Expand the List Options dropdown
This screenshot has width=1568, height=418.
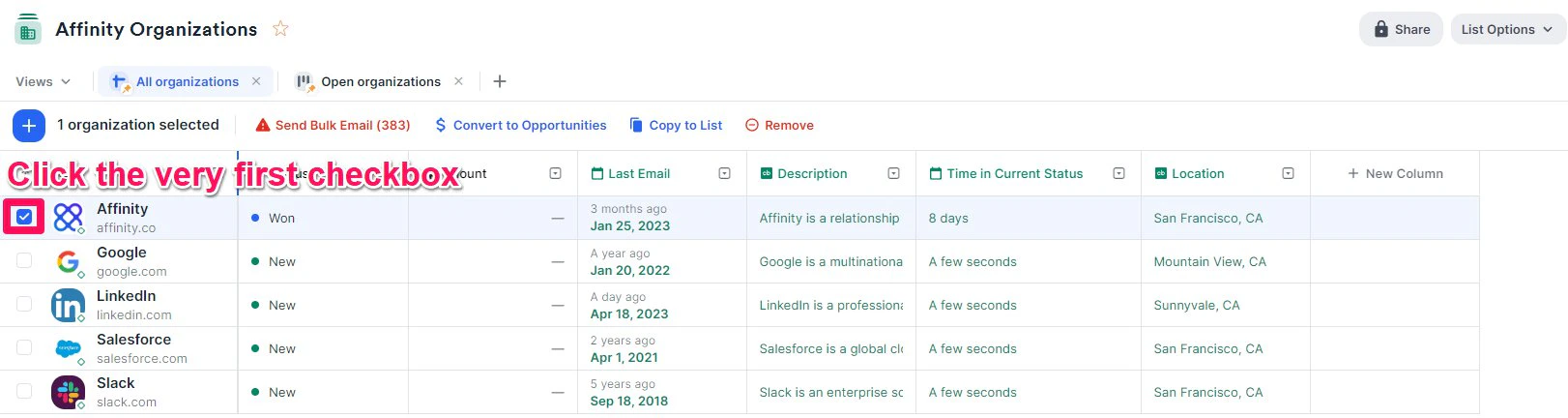1507,29
